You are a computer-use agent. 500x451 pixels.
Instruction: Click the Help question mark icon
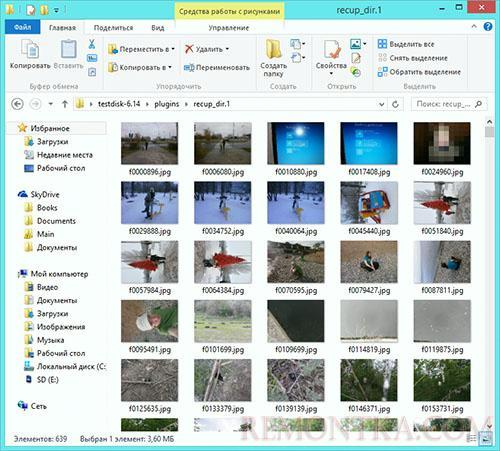pyautogui.click(x=488, y=27)
